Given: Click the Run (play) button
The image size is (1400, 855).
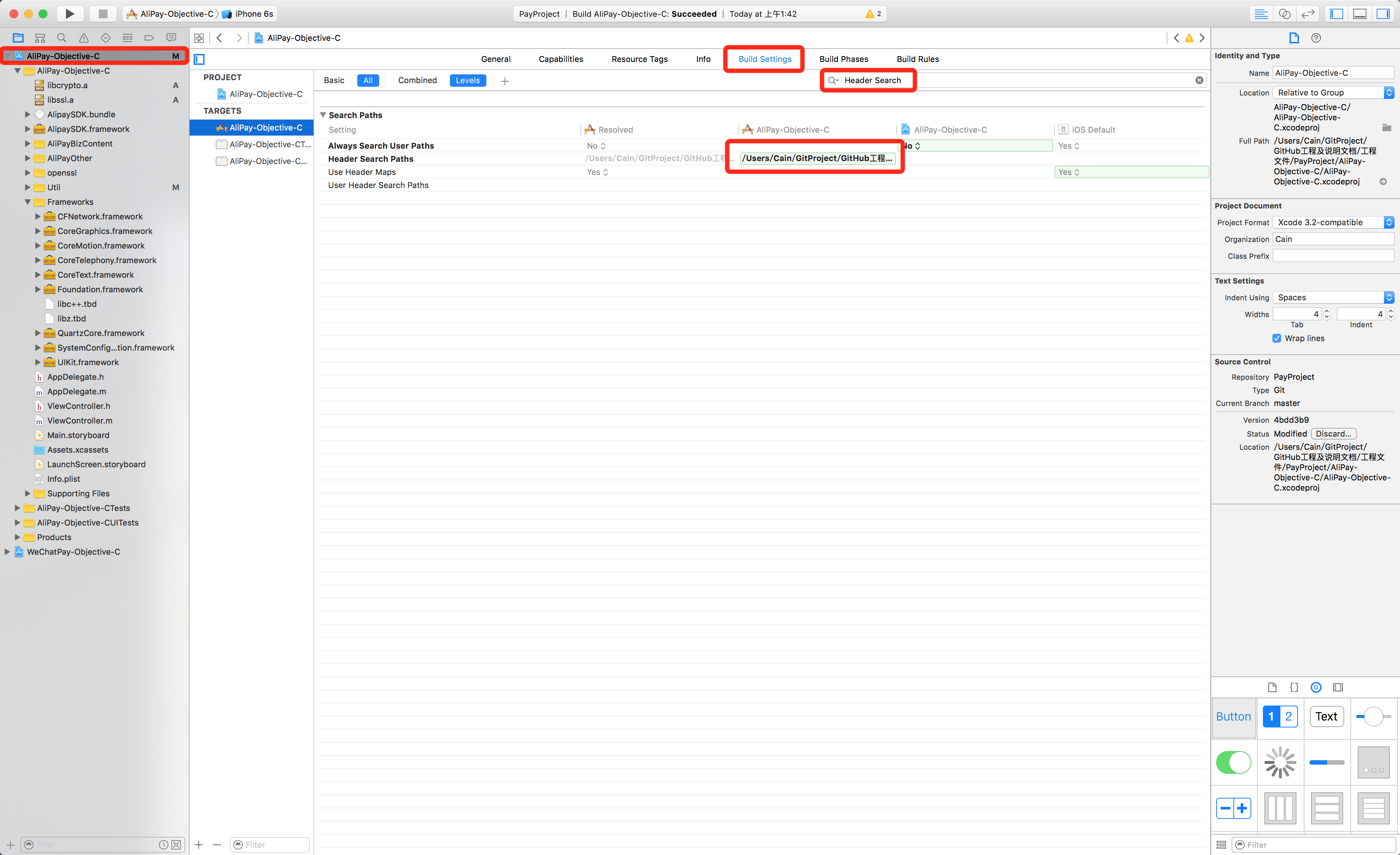Looking at the screenshot, I should (x=69, y=13).
